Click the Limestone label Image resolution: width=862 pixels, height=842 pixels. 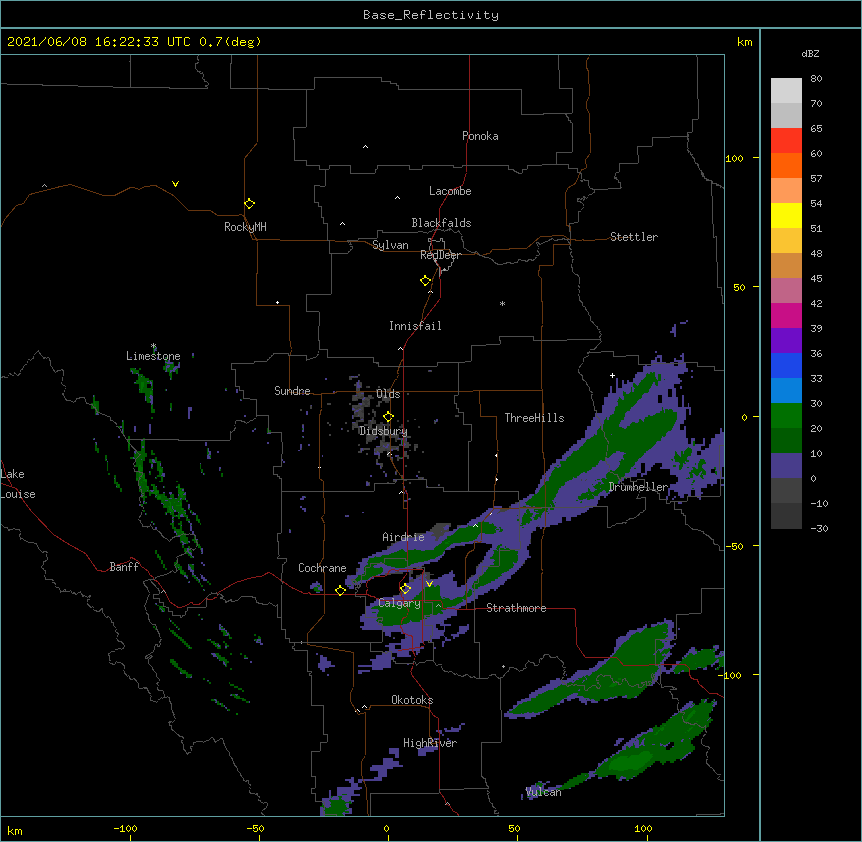point(153,356)
